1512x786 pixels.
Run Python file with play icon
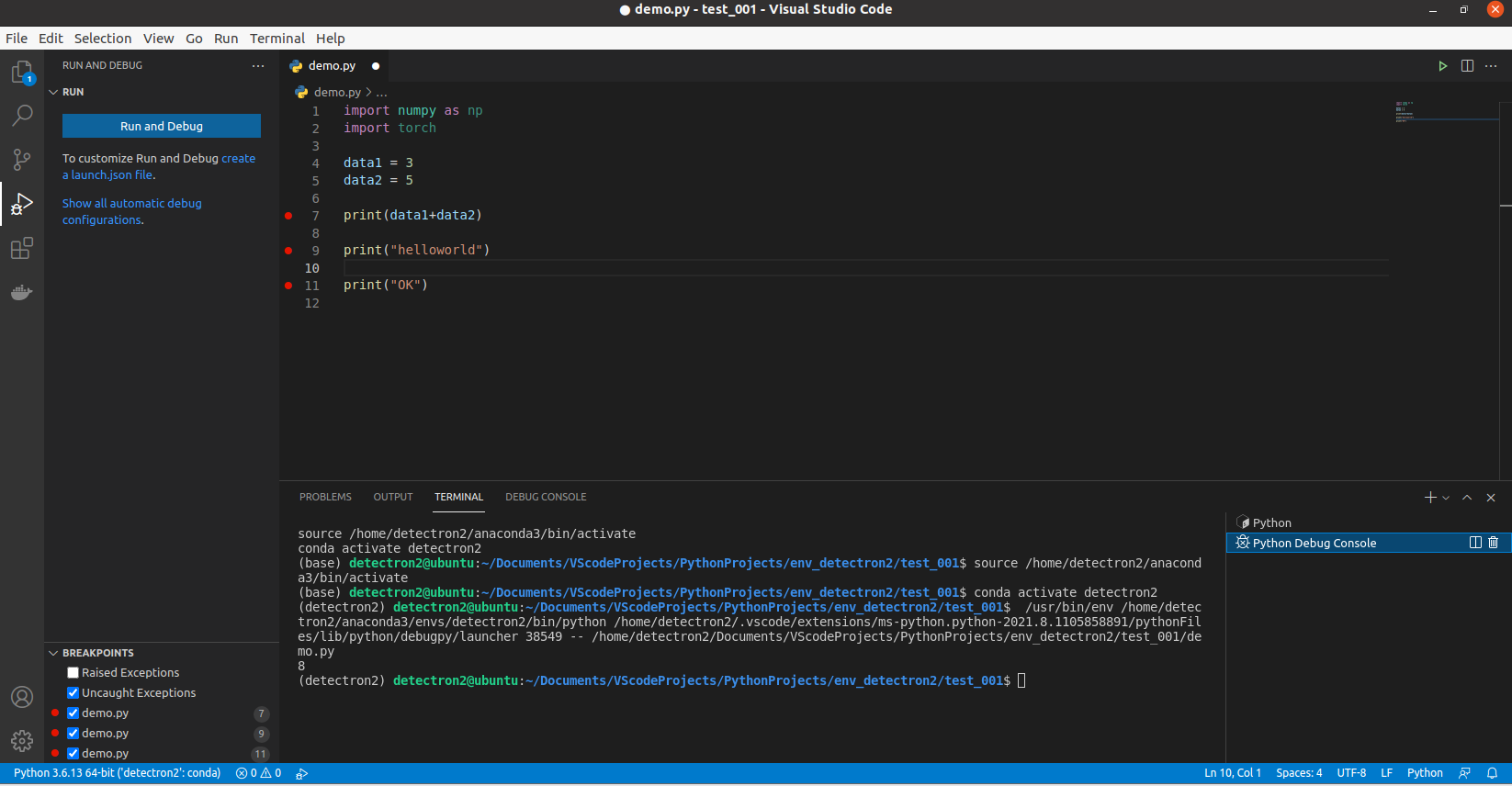(x=1442, y=66)
